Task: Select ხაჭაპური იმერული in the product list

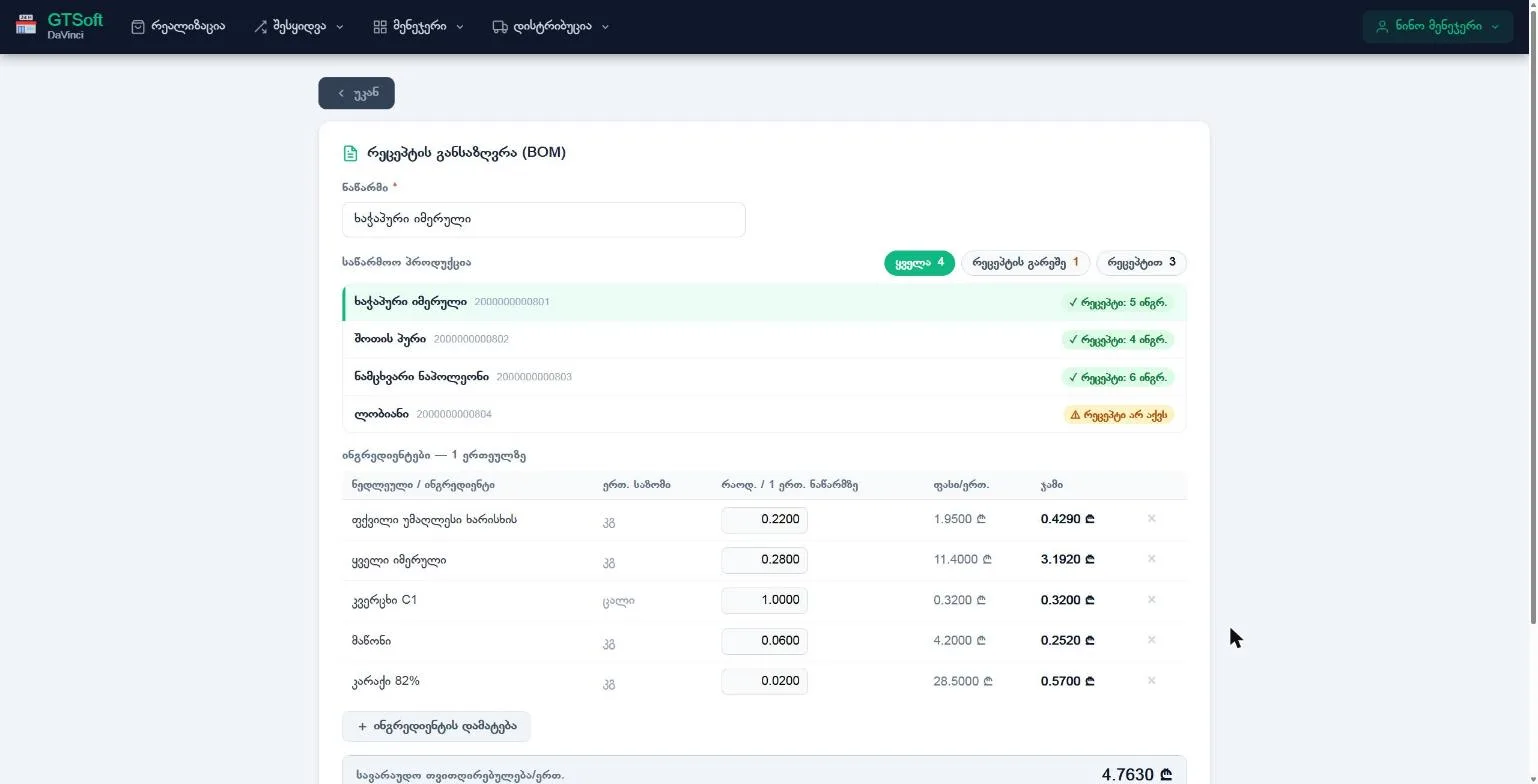Action: coord(764,302)
